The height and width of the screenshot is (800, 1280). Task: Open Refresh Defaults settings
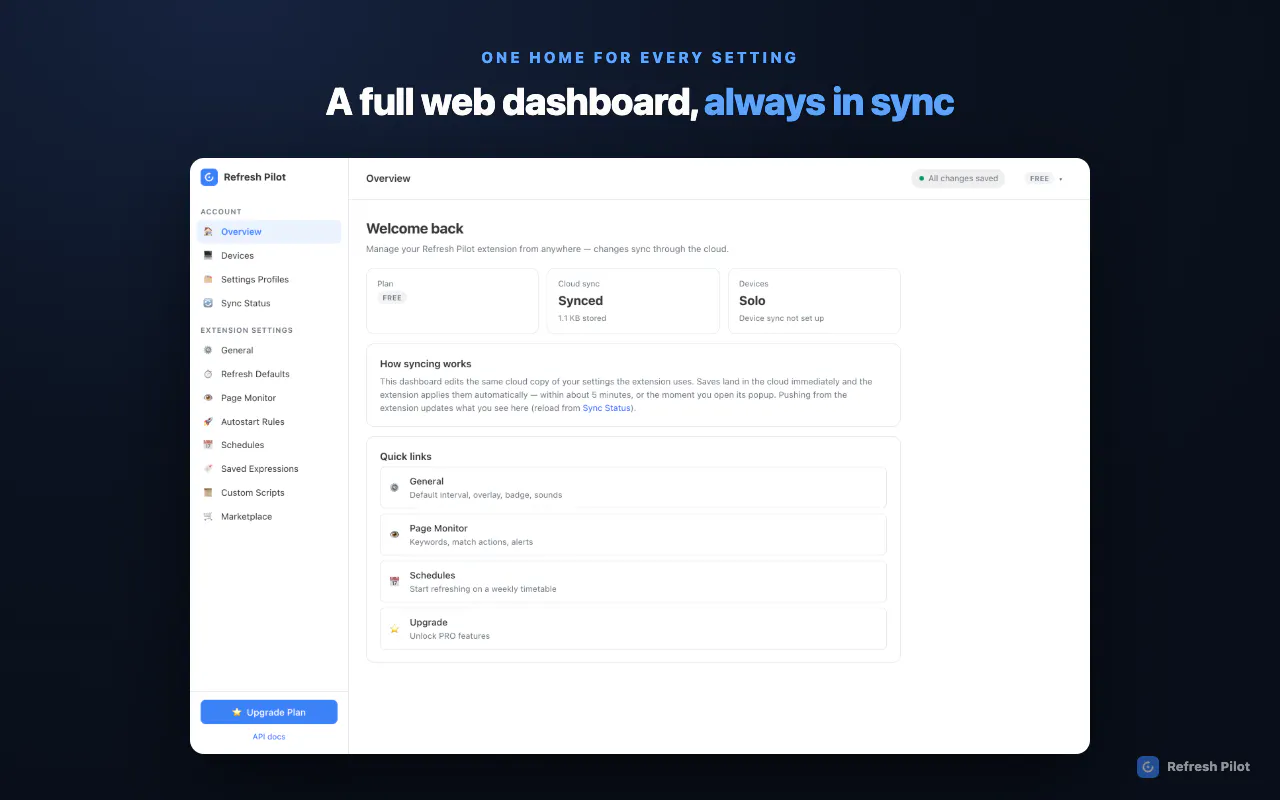(269, 374)
